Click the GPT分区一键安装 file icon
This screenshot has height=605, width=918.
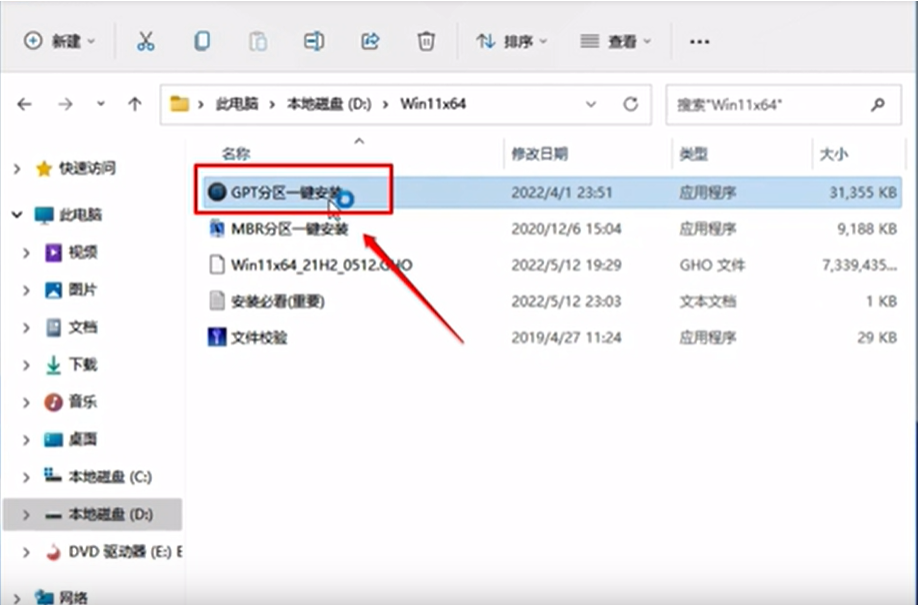point(217,192)
